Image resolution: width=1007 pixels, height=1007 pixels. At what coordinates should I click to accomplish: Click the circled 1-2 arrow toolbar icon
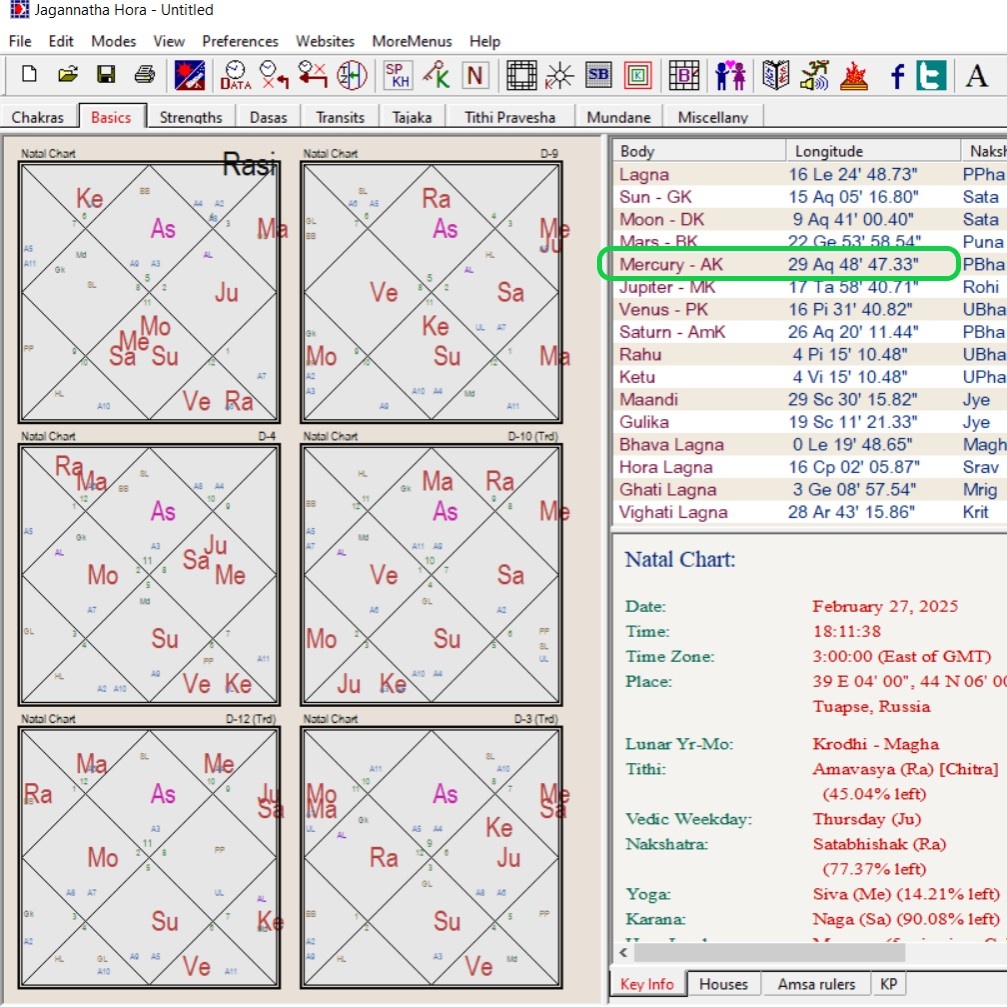coord(352,75)
